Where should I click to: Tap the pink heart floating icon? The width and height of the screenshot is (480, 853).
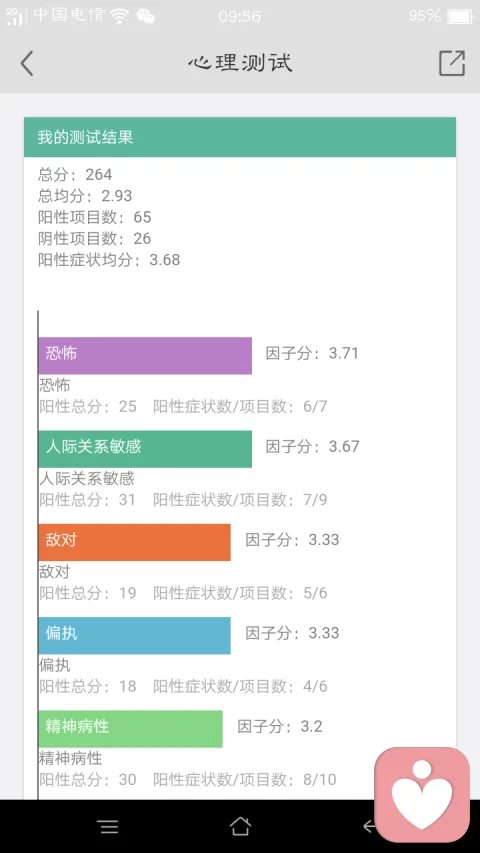tap(422, 795)
